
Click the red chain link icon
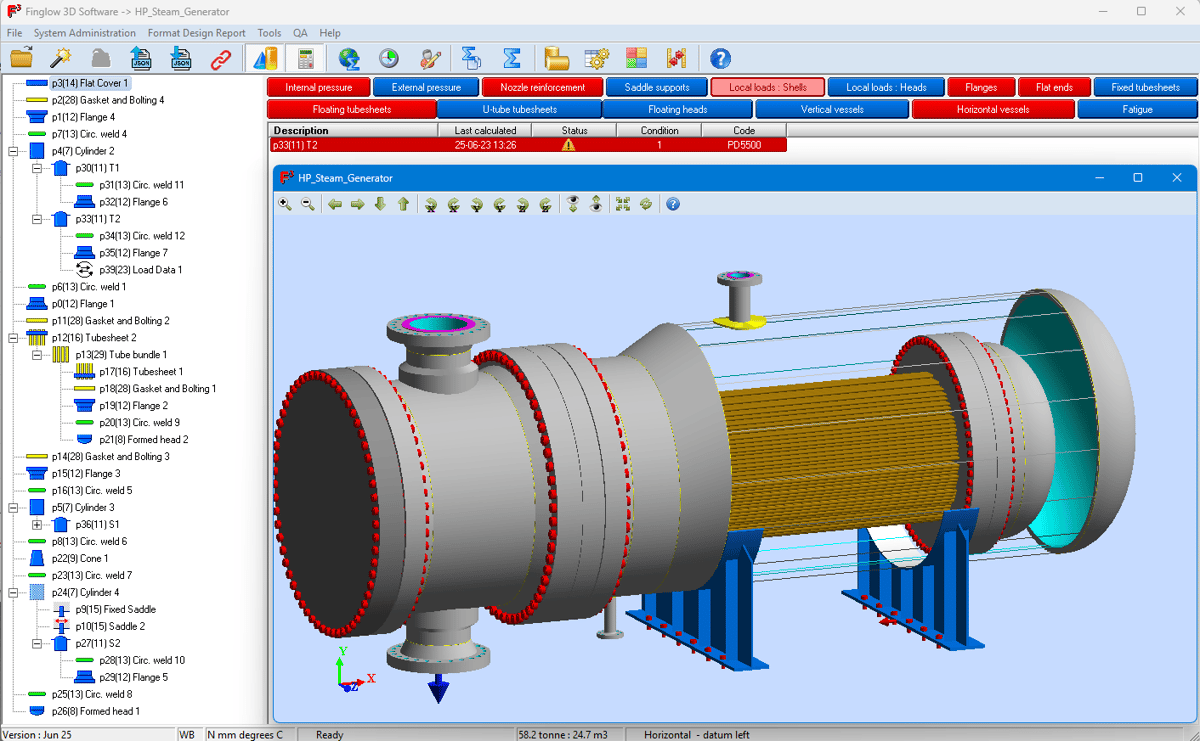point(221,59)
